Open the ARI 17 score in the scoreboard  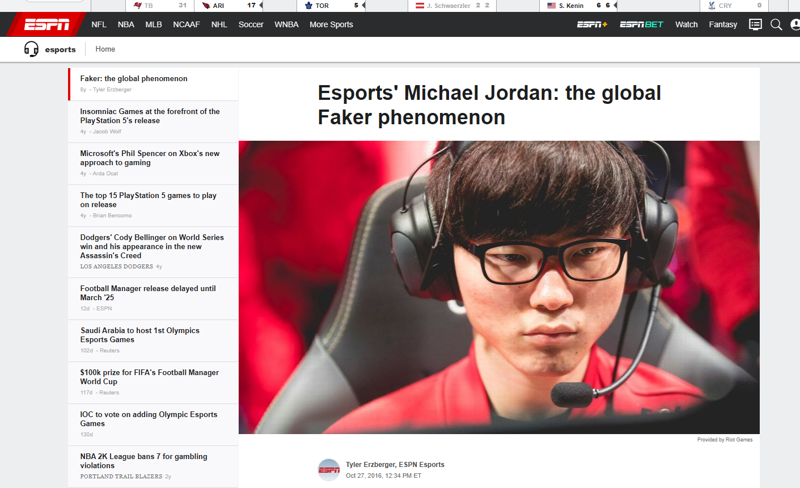pyautogui.click(x=229, y=6)
